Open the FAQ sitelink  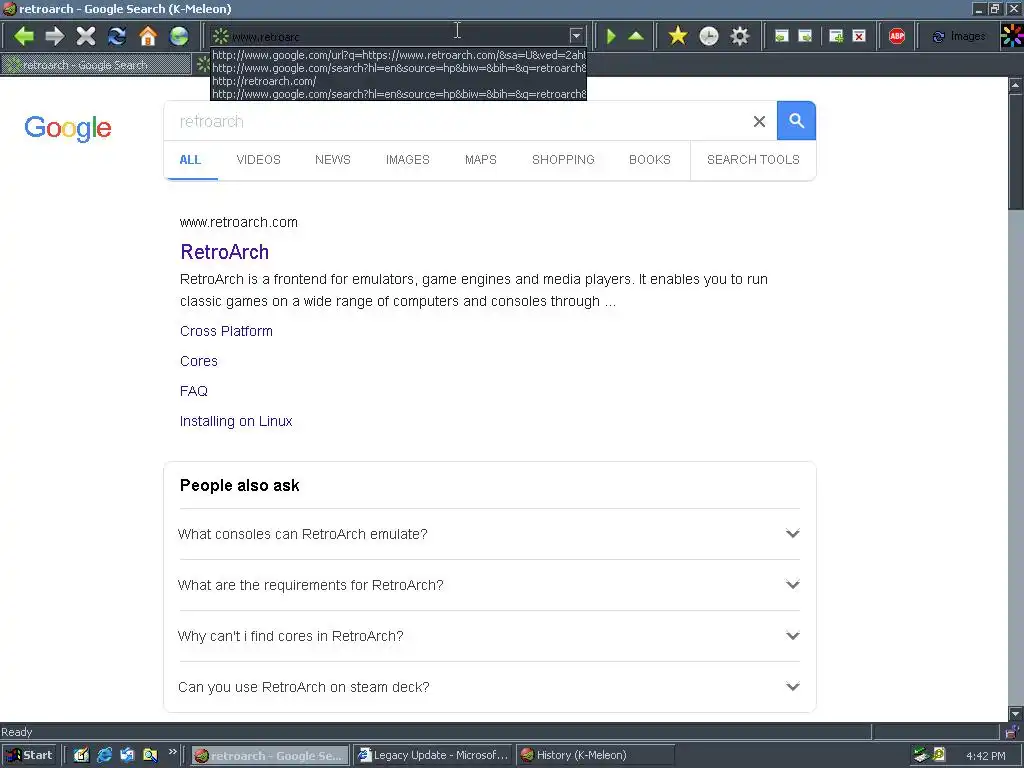[194, 392]
